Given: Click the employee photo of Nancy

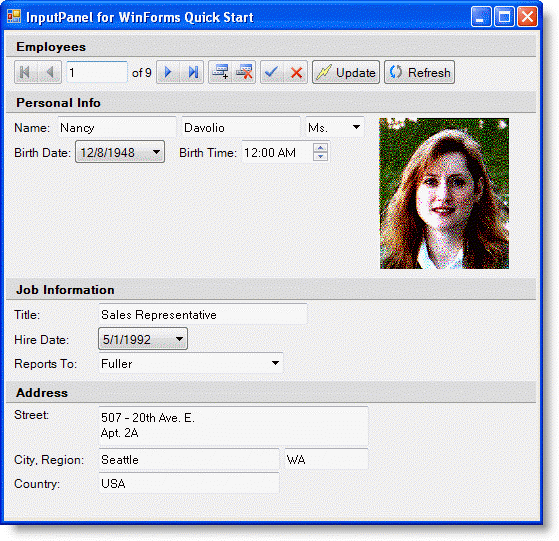Looking at the screenshot, I should click(444, 194).
